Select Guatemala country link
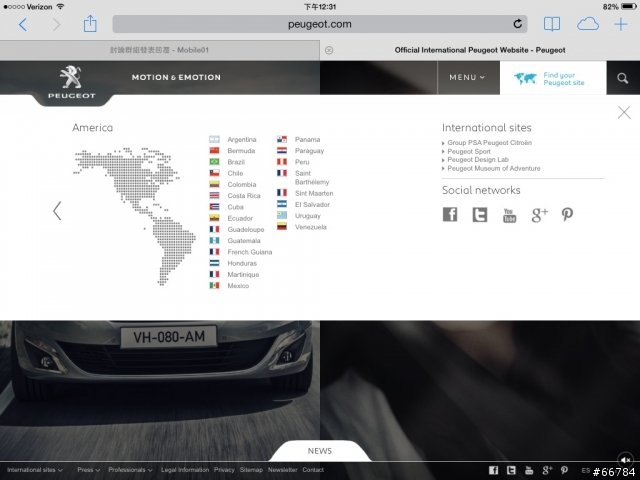The width and height of the screenshot is (640, 480). (244, 241)
